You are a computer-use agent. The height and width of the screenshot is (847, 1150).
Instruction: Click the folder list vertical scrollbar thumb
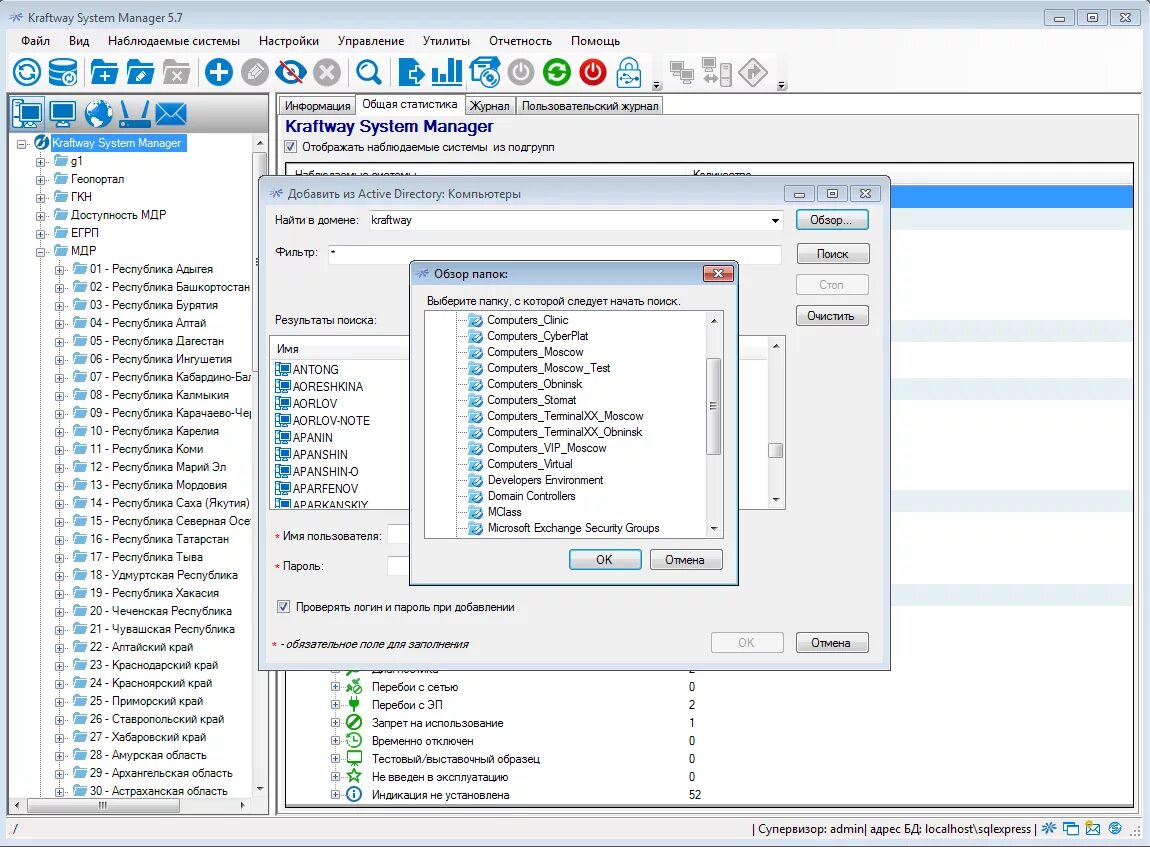click(714, 406)
